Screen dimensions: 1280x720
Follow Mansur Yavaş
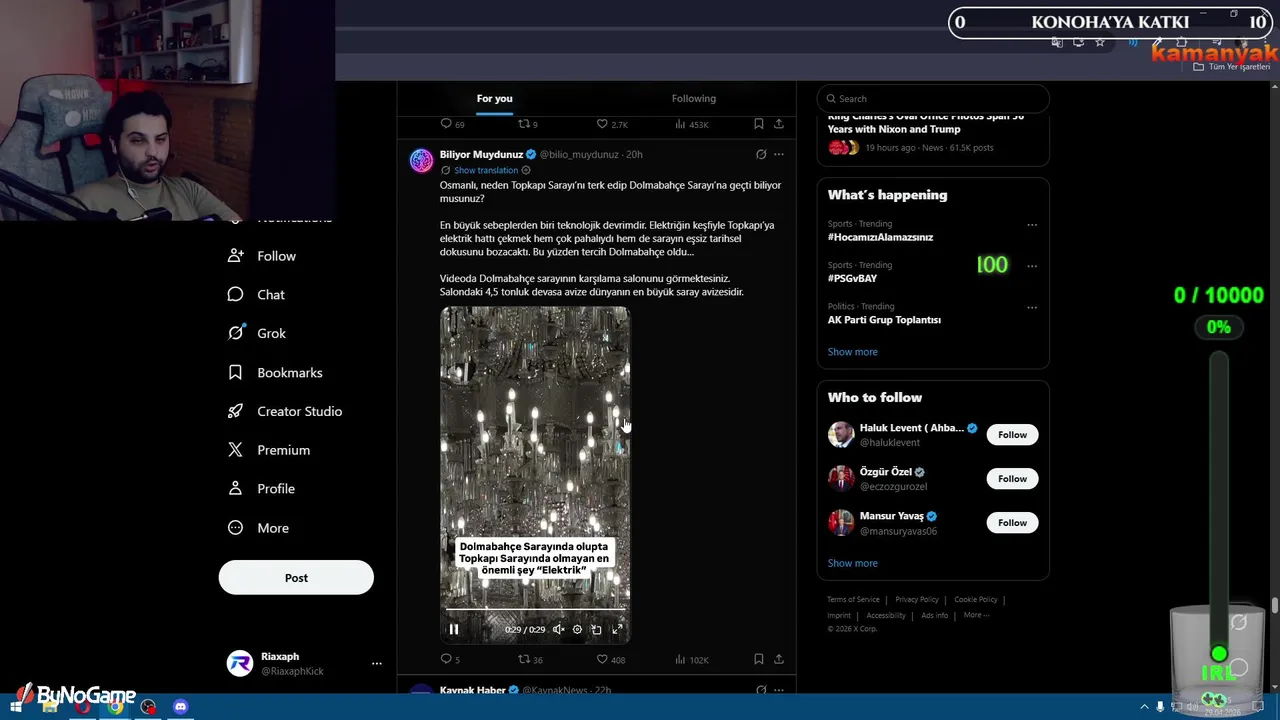1012,523
